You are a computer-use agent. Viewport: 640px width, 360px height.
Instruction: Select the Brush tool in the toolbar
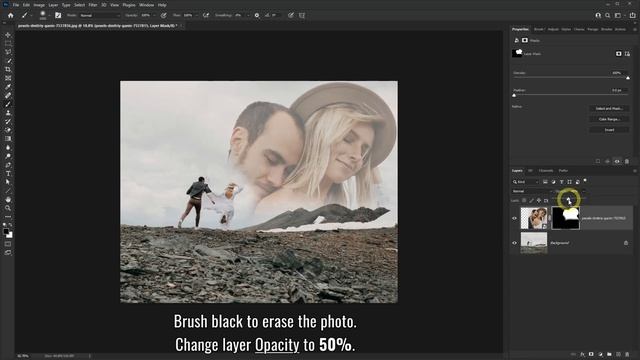(x=8, y=104)
